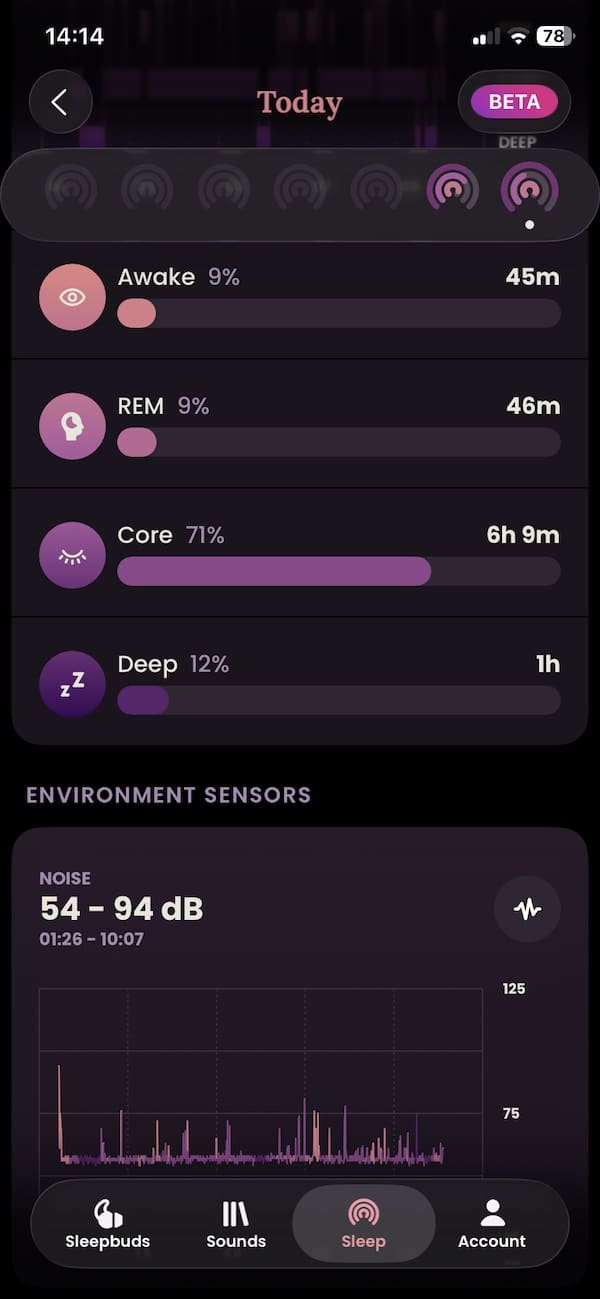Select the third dimmed sleep day icon
The height and width of the screenshot is (1299, 600).
click(x=224, y=188)
